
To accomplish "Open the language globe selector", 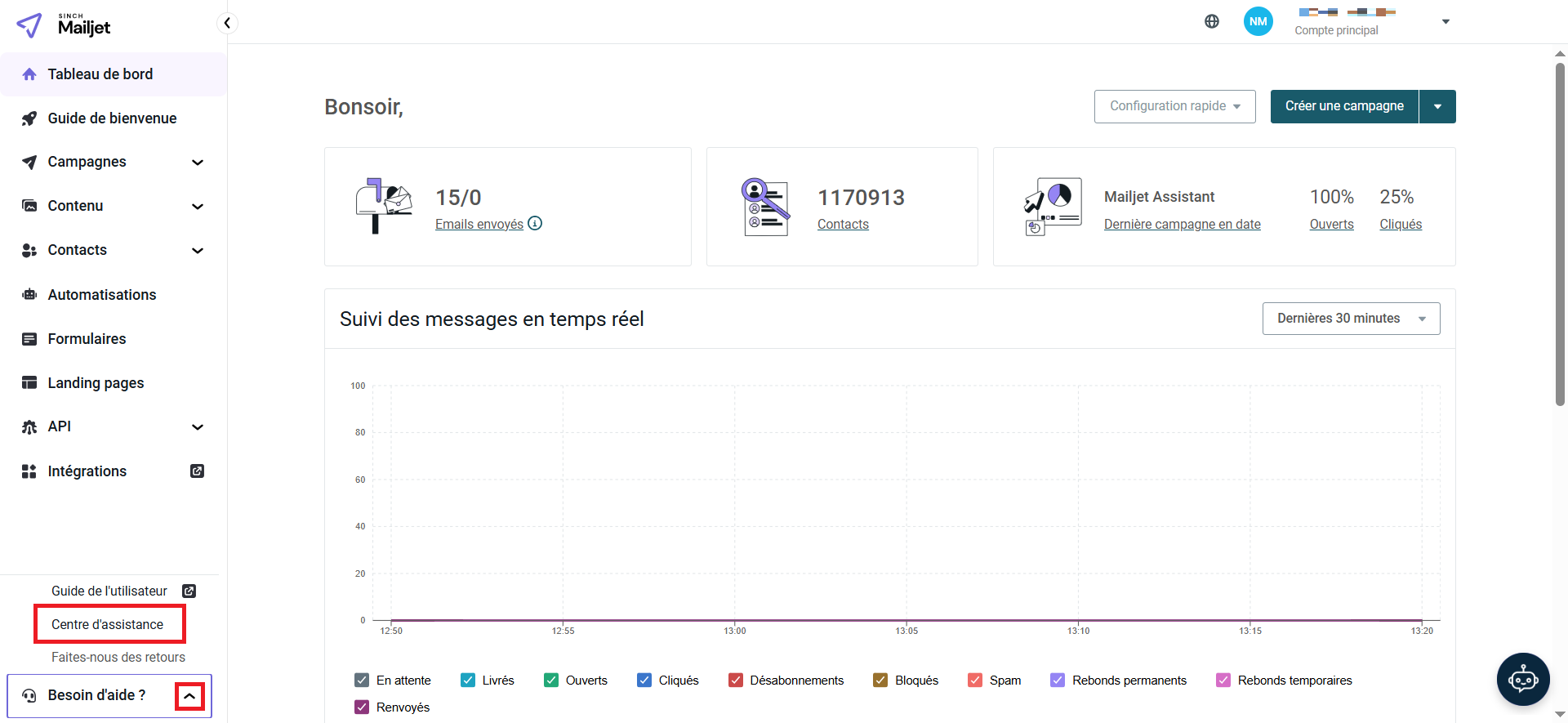I will click(1212, 21).
